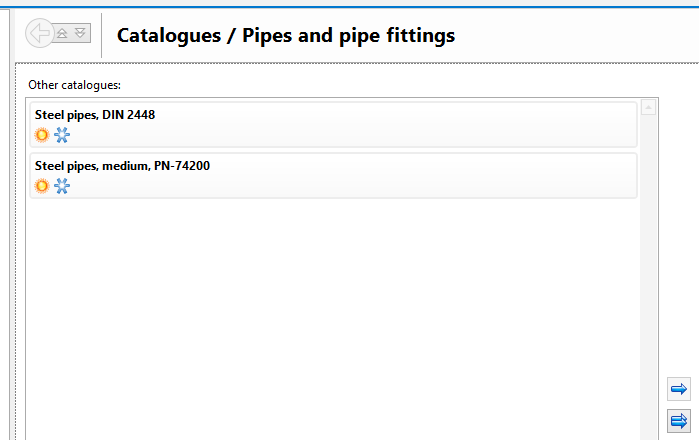The height and width of the screenshot is (440, 699).
Task: Click the double chevron up button
Action: tap(62, 34)
